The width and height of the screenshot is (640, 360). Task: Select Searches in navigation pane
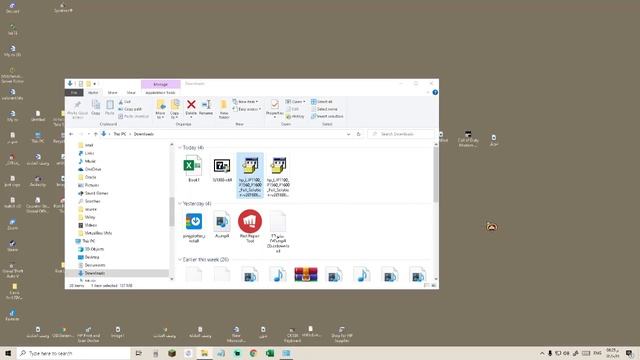click(x=89, y=201)
